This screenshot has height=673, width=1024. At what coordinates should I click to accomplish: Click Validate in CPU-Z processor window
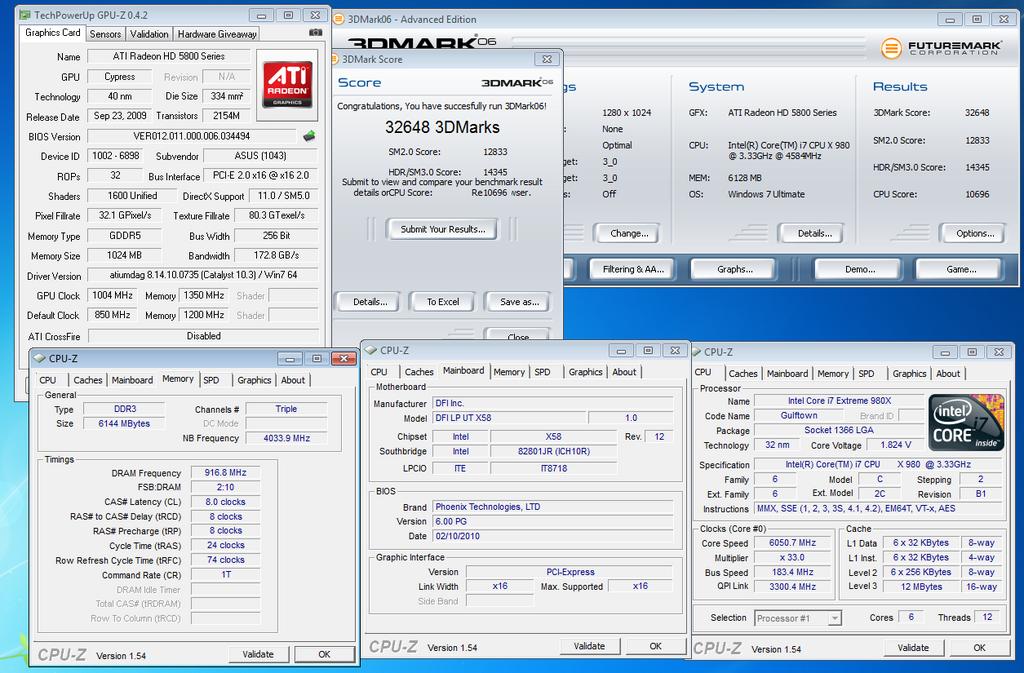(913, 648)
